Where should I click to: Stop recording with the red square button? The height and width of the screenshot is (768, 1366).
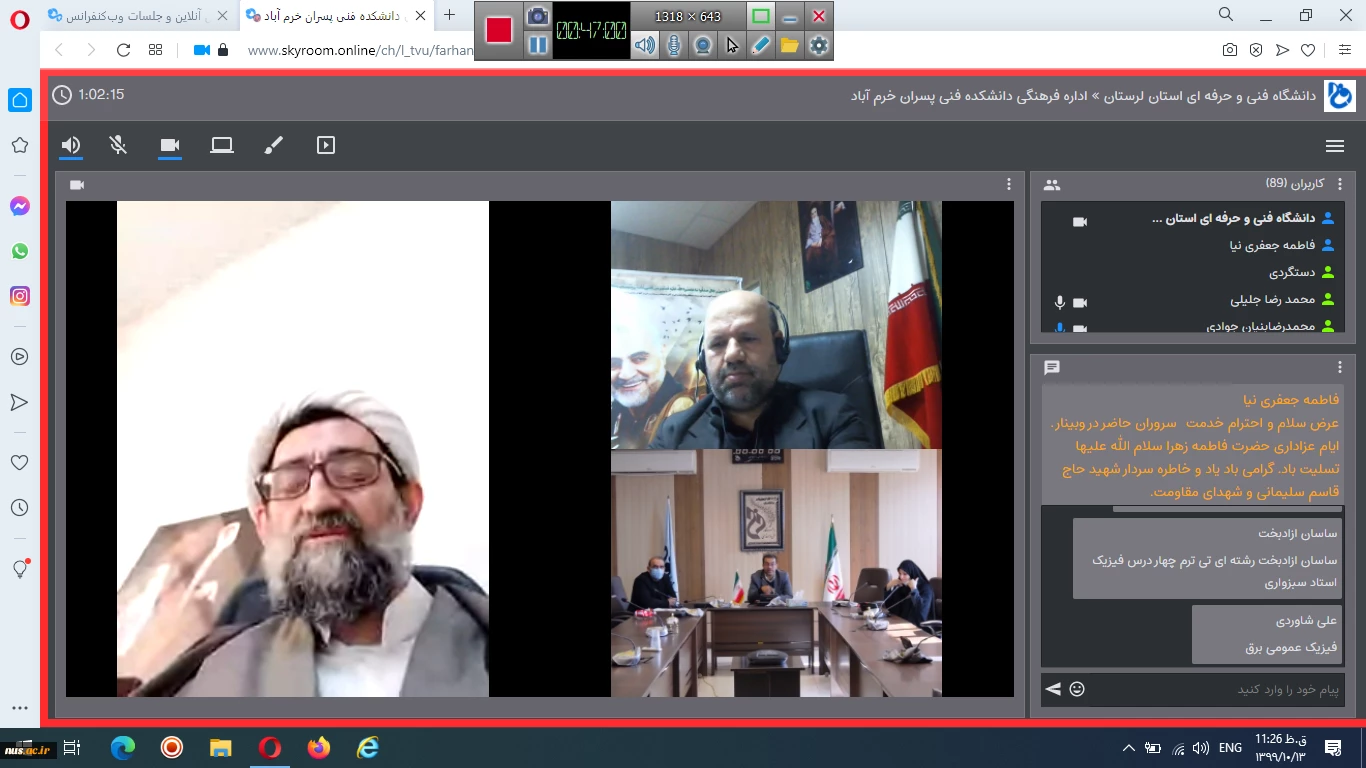499,31
